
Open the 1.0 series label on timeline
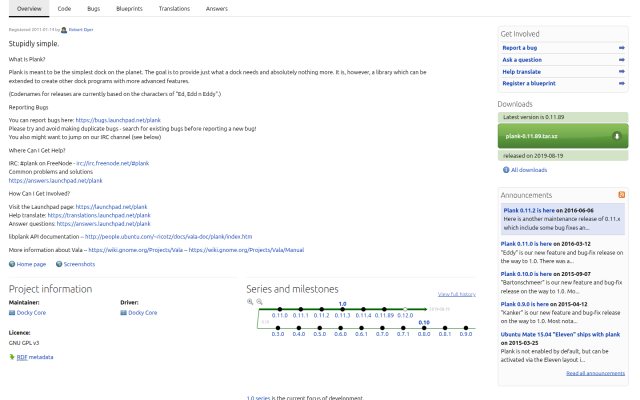point(342,304)
